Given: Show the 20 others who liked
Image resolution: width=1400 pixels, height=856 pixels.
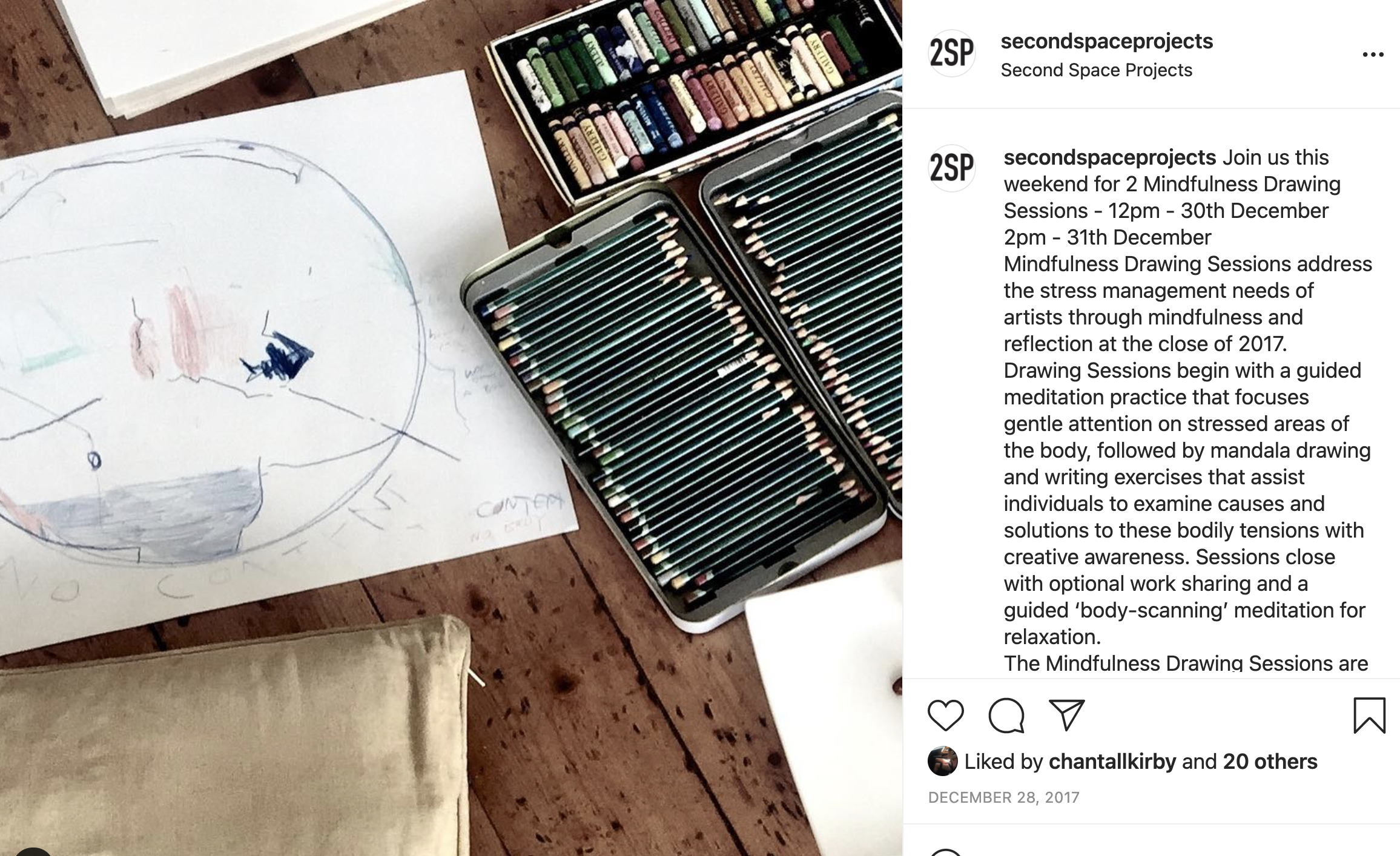Looking at the screenshot, I should 1270,761.
